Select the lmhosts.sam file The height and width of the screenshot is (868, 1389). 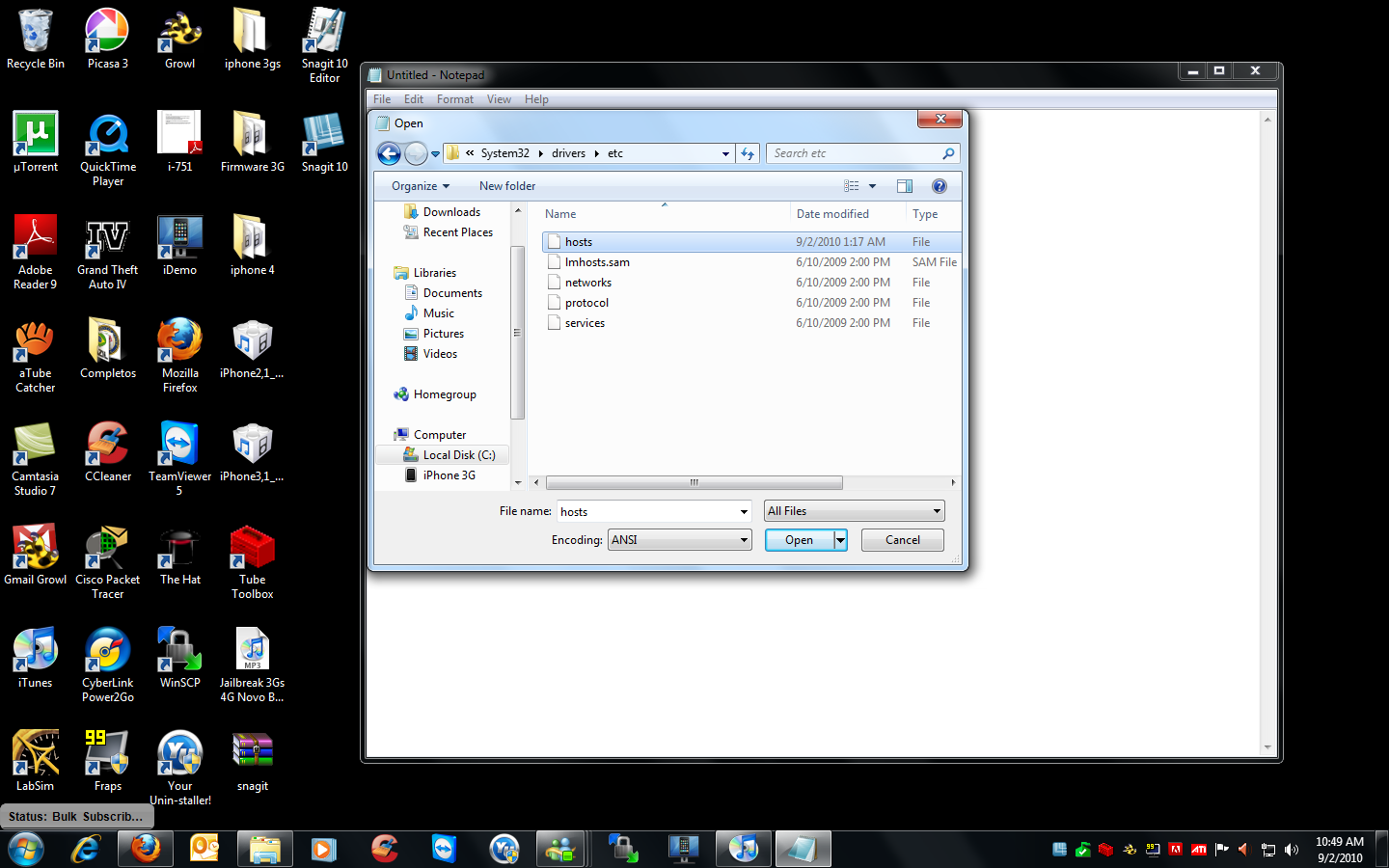pyautogui.click(x=751, y=262)
